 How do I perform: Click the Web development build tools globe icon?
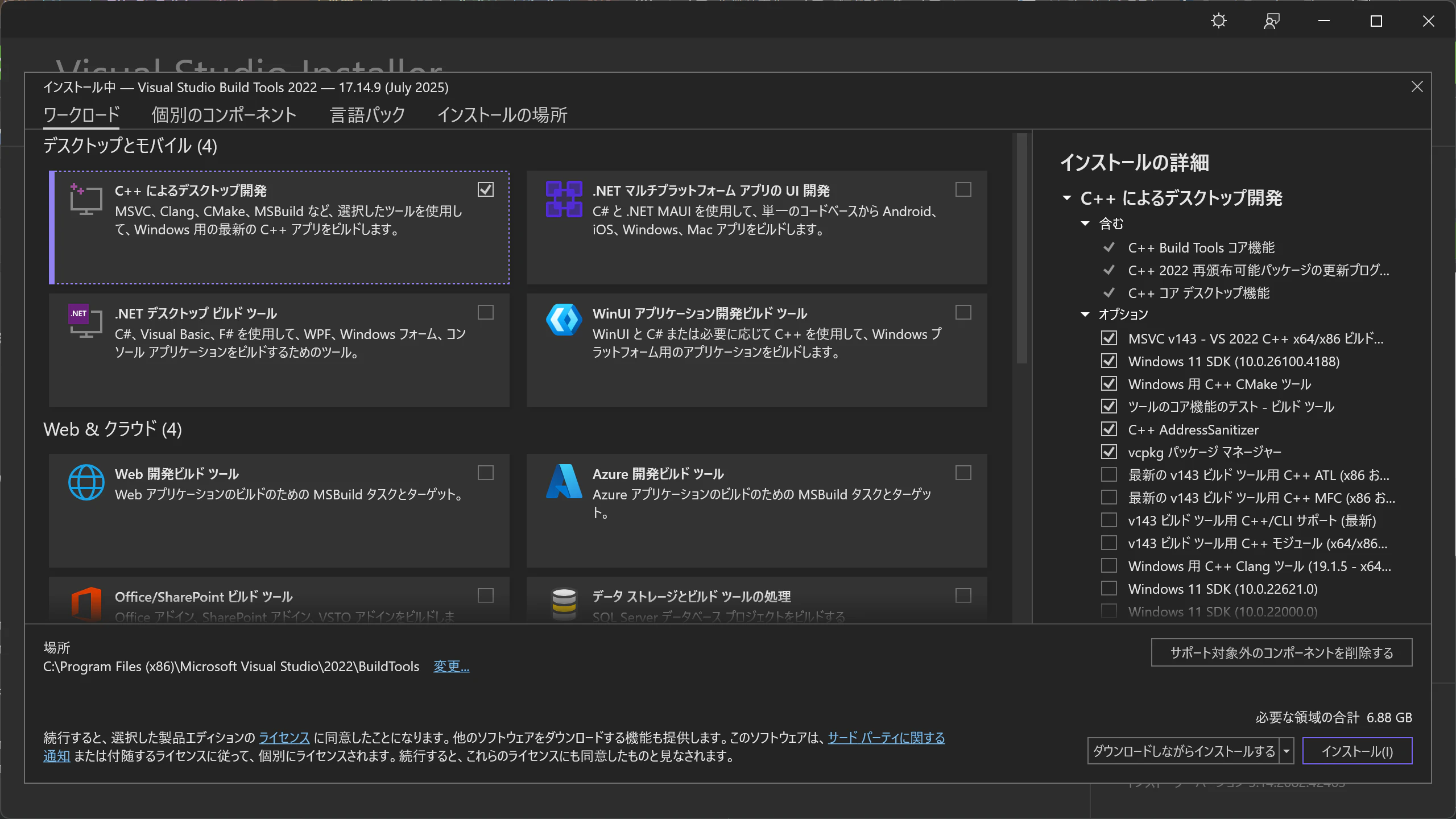86,482
